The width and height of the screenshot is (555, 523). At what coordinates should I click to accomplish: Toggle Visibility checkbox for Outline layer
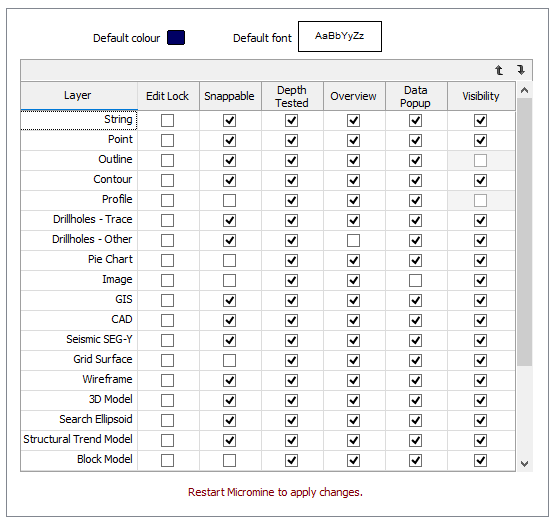(x=480, y=161)
